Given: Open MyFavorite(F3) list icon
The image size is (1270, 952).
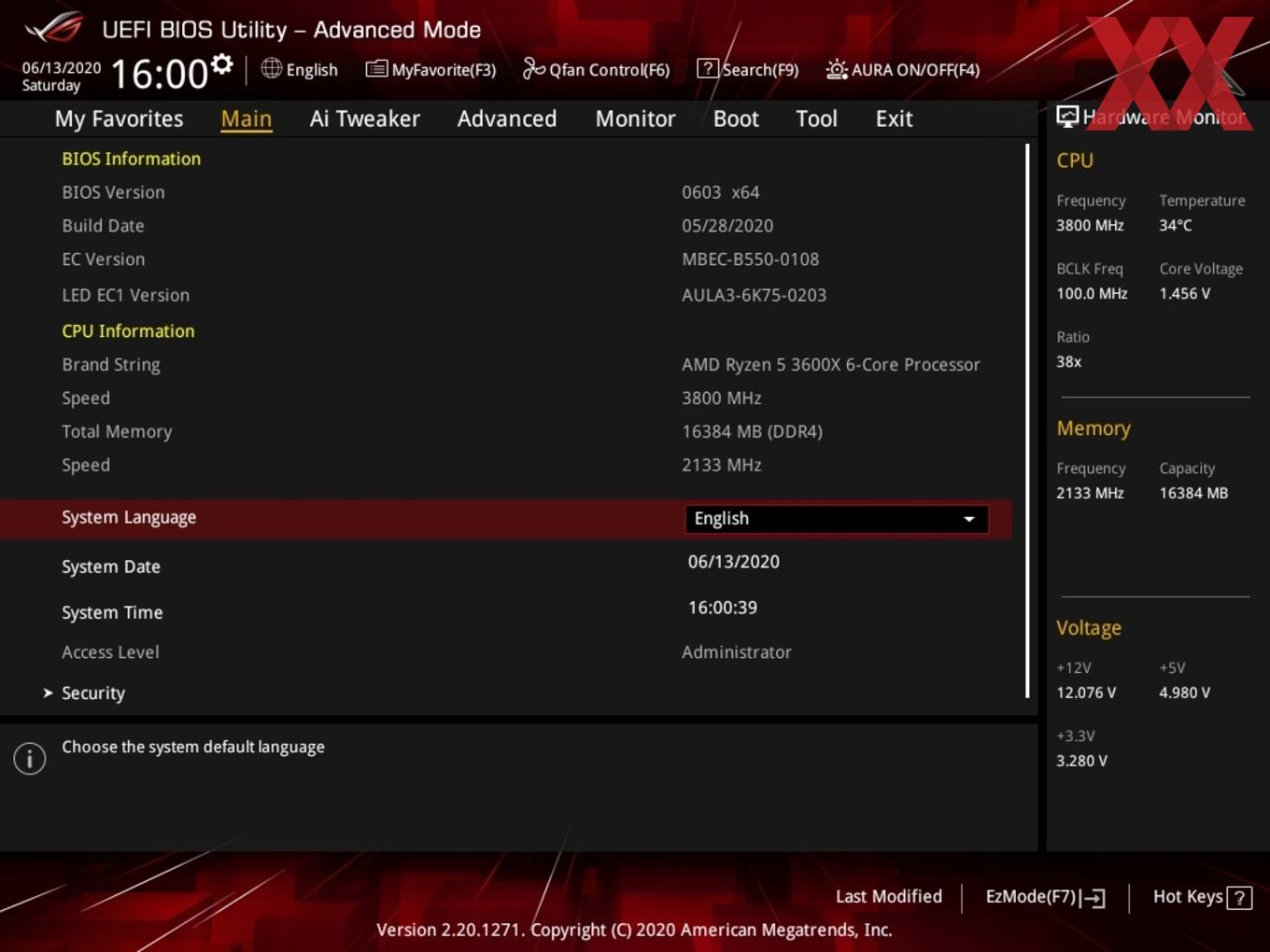Looking at the screenshot, I should point(376,69).
